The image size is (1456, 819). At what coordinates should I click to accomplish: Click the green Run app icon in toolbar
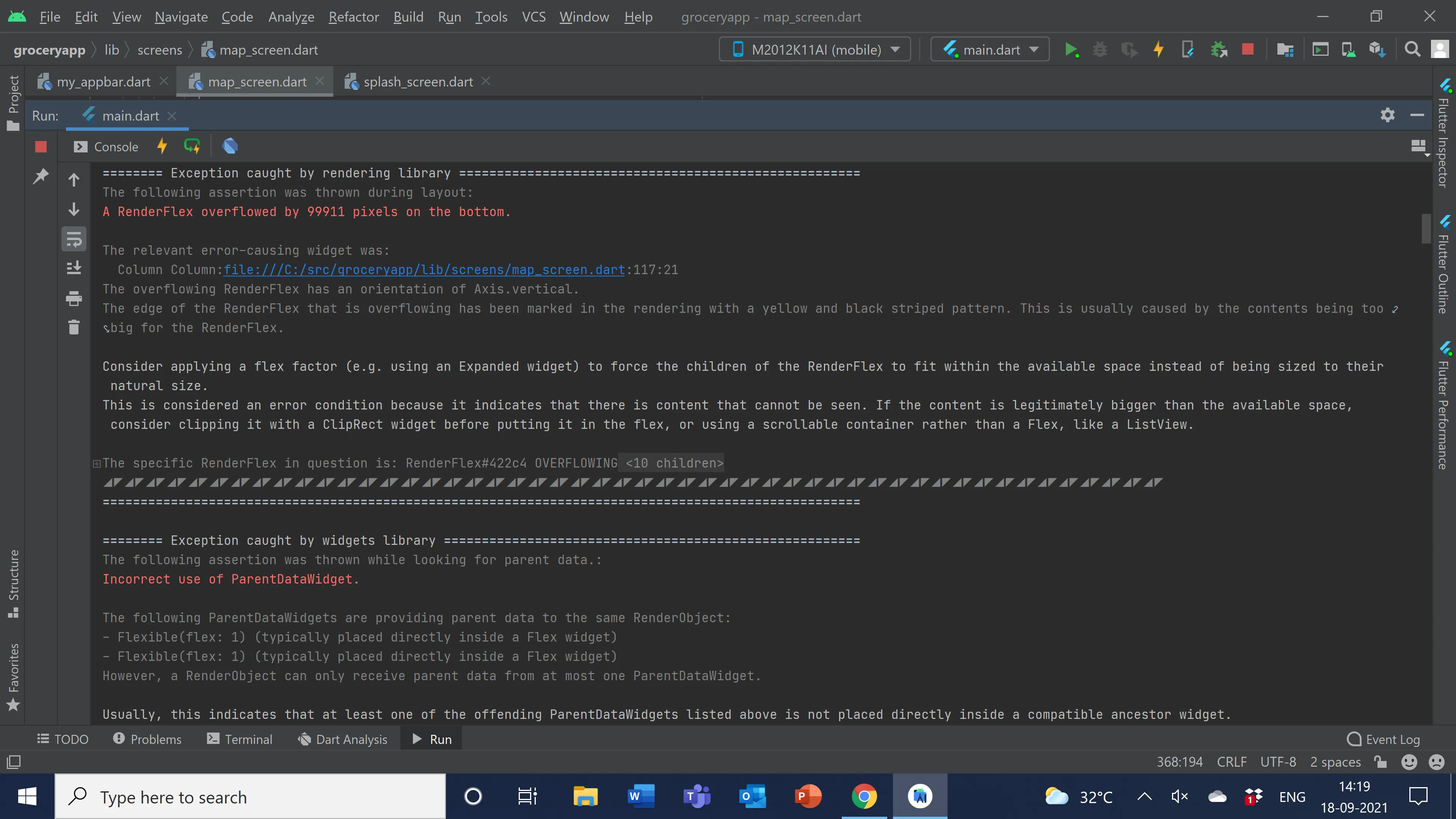(x=1070, y=50)
